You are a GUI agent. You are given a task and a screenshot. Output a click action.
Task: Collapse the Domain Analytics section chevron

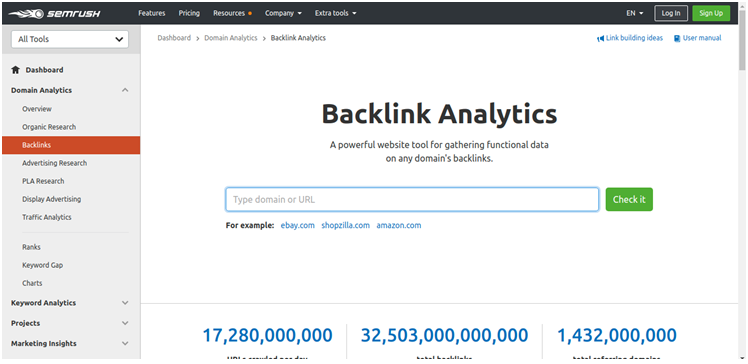[x=125, y=90]
